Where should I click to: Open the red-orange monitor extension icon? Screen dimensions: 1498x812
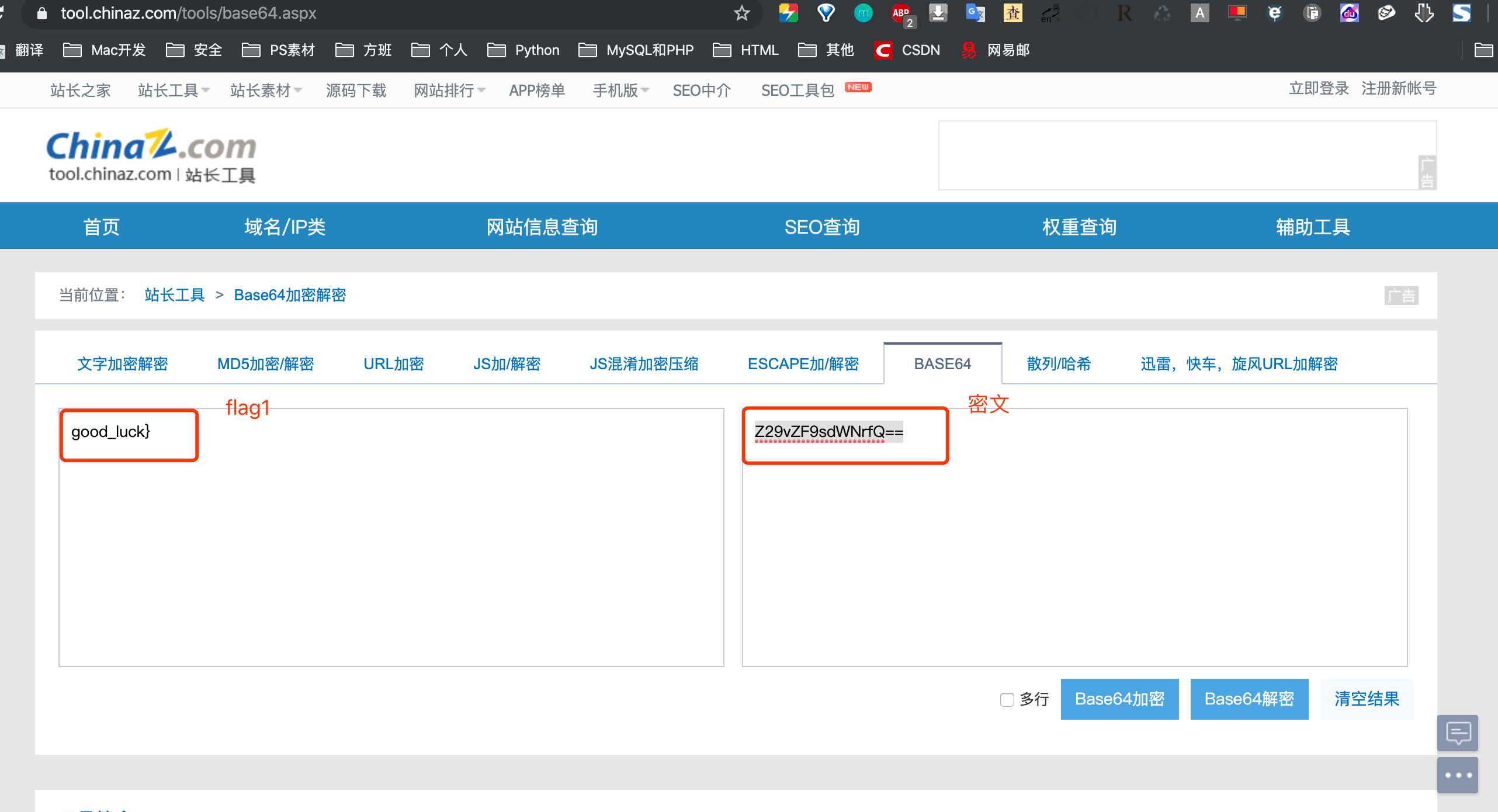click(1237, 13)
